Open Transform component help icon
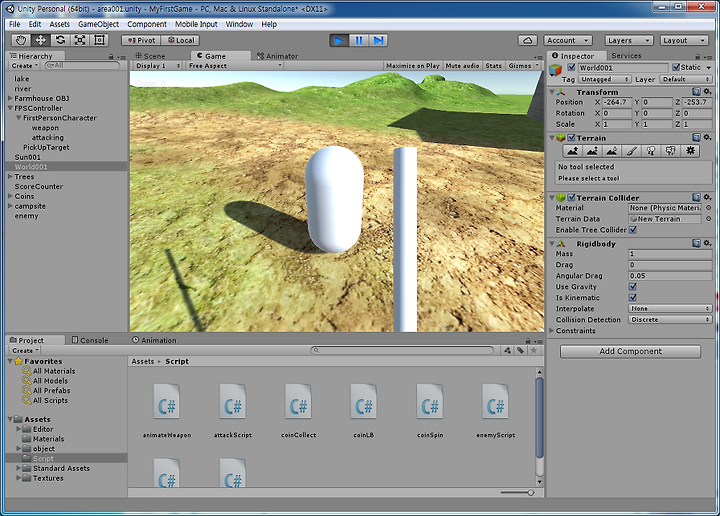 [x=696, y=92]
